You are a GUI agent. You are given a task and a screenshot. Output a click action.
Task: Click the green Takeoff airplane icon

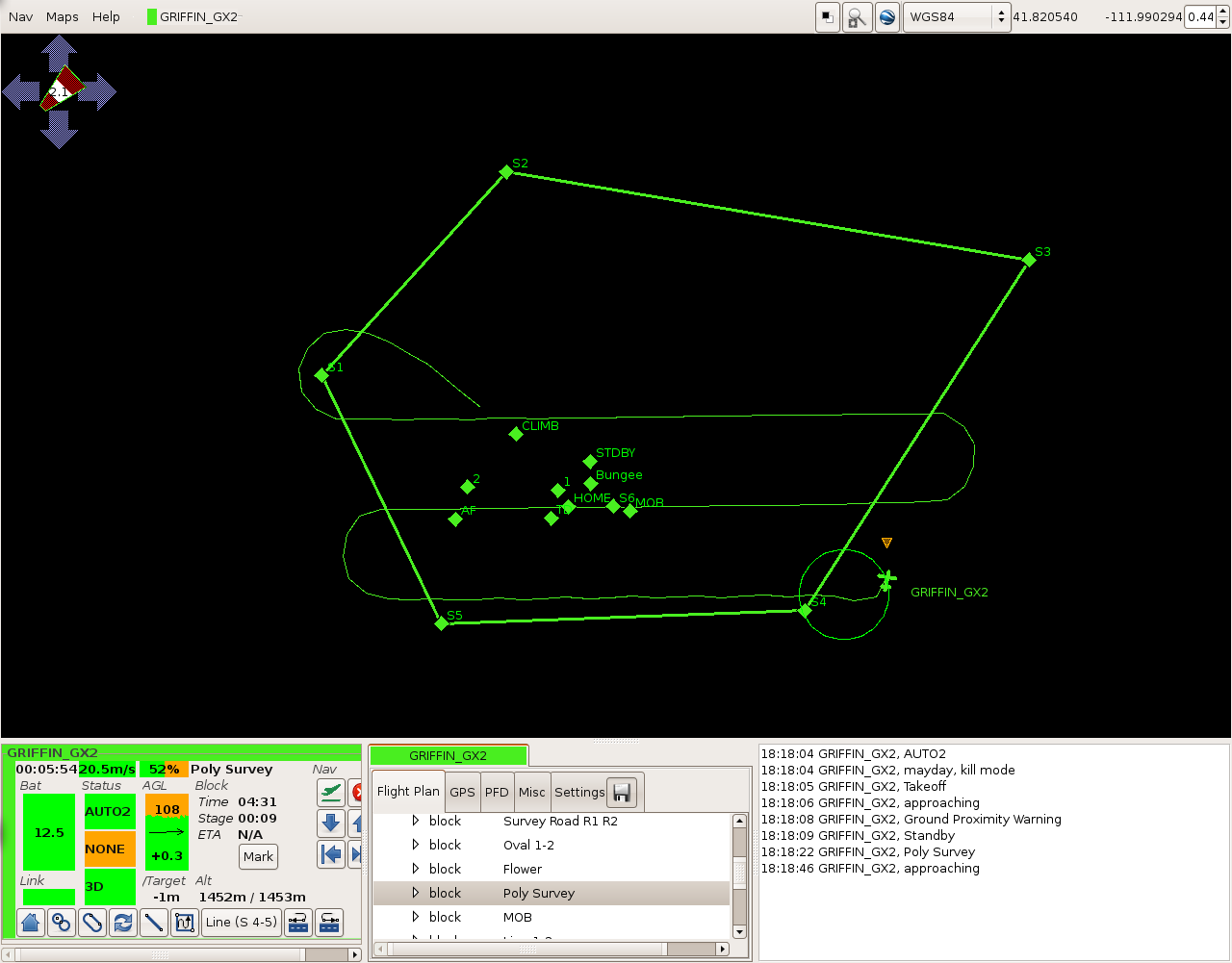click(x=331, y=793)
